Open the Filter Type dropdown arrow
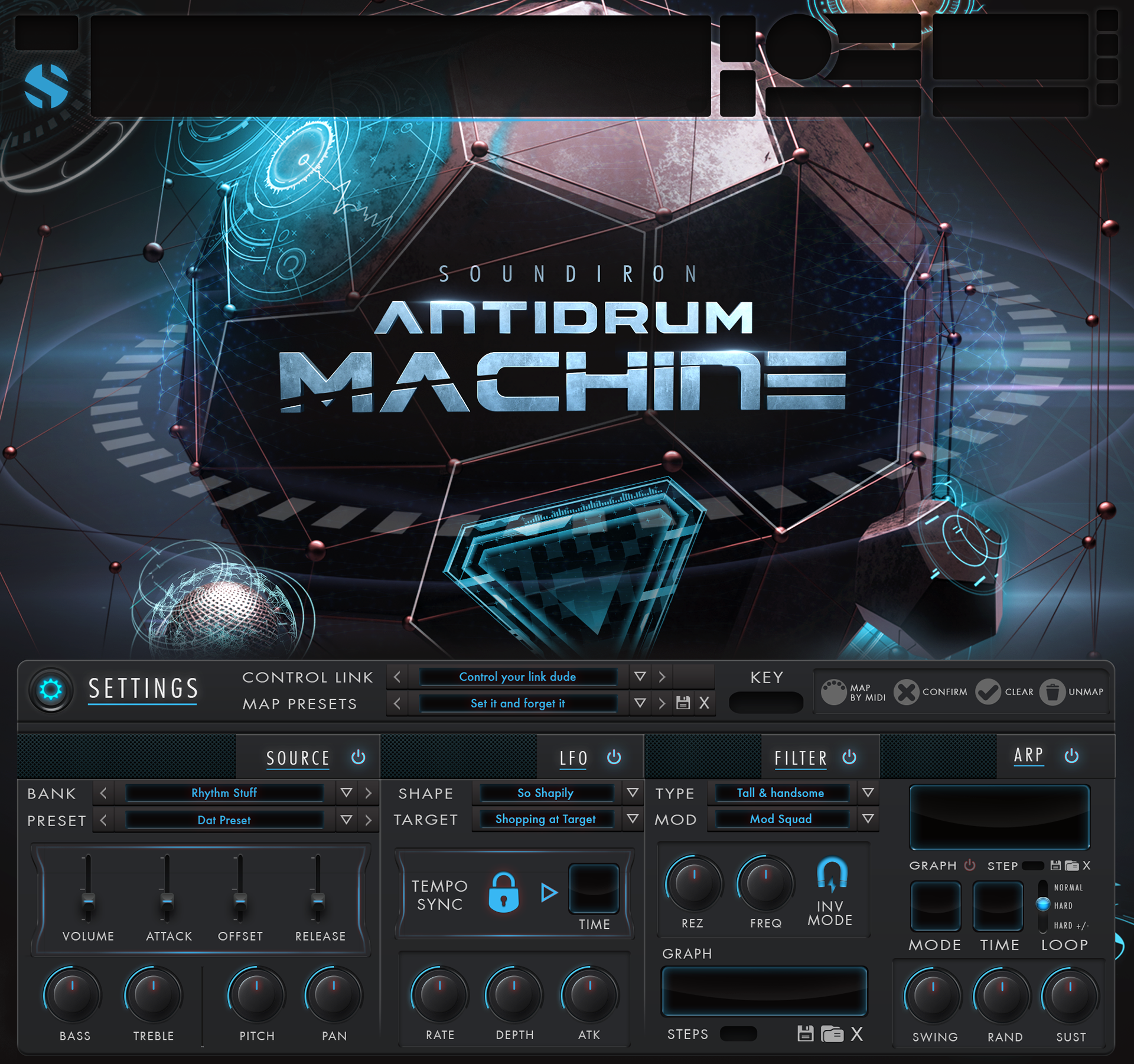The height and width of the screenshot is (1064, 1134). pos(868,793)
